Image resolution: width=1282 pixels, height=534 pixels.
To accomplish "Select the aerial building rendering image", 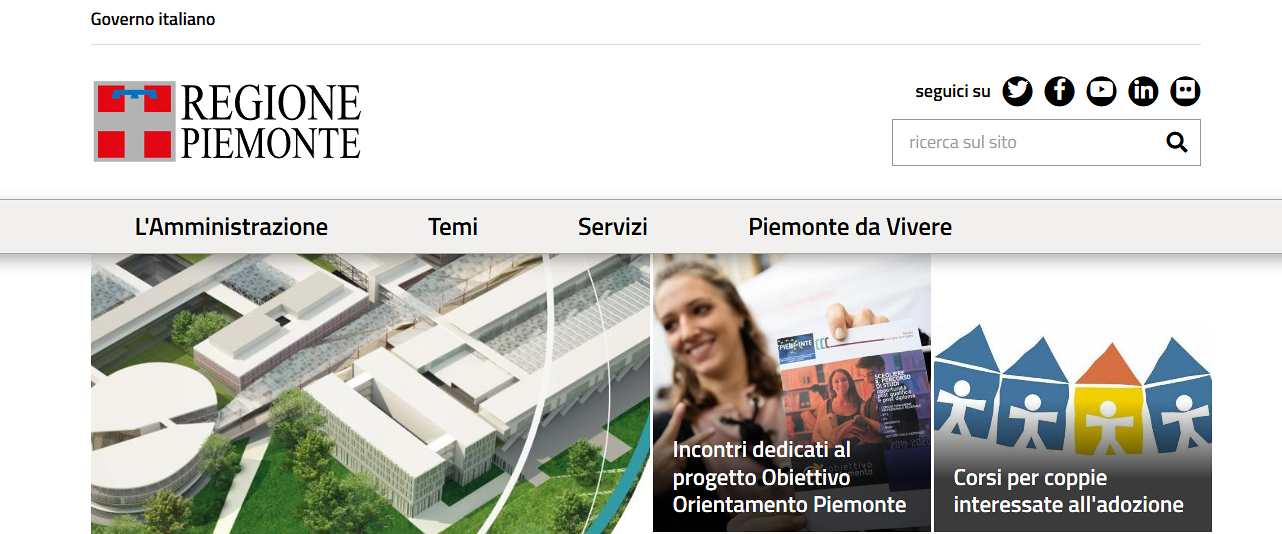I will (x=370, y=393).
